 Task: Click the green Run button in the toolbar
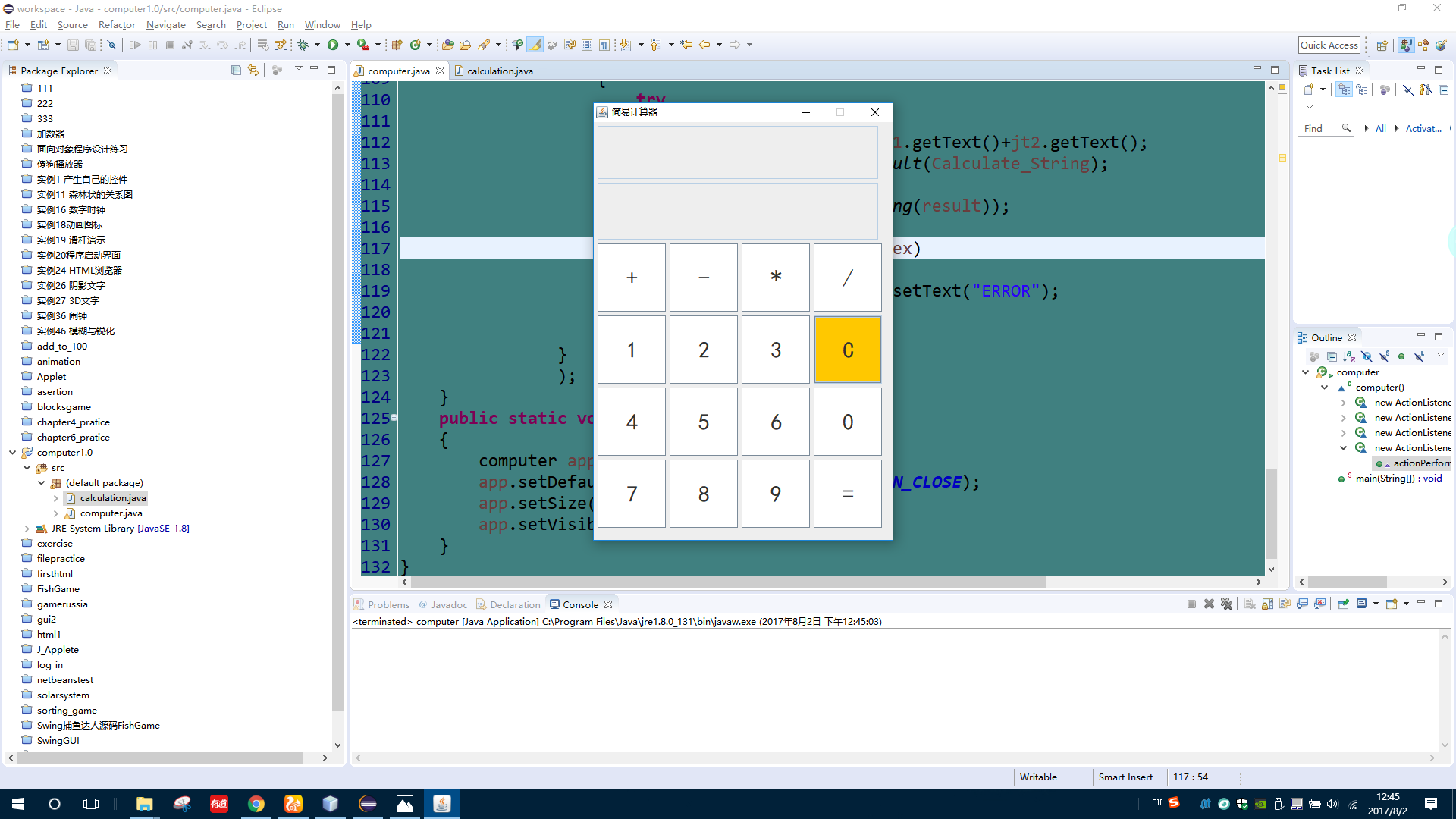point(333,45)
